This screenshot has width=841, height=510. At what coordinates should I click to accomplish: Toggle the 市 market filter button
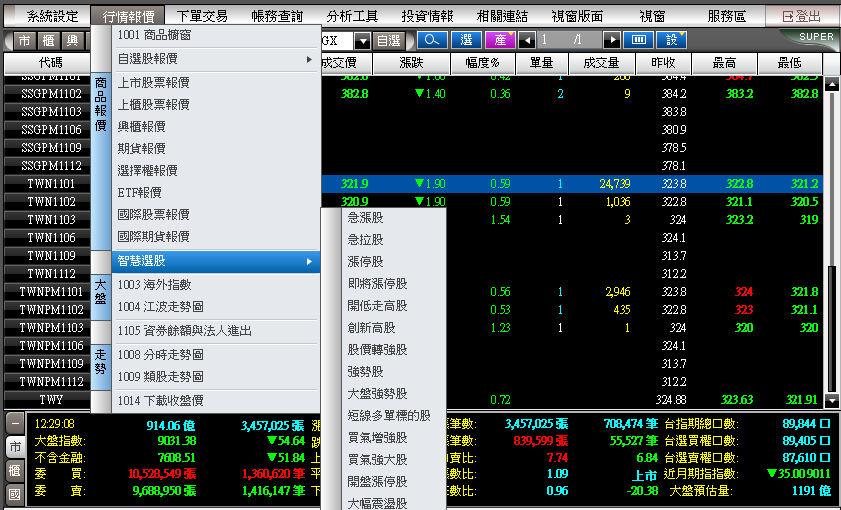(x=24, y=41)
